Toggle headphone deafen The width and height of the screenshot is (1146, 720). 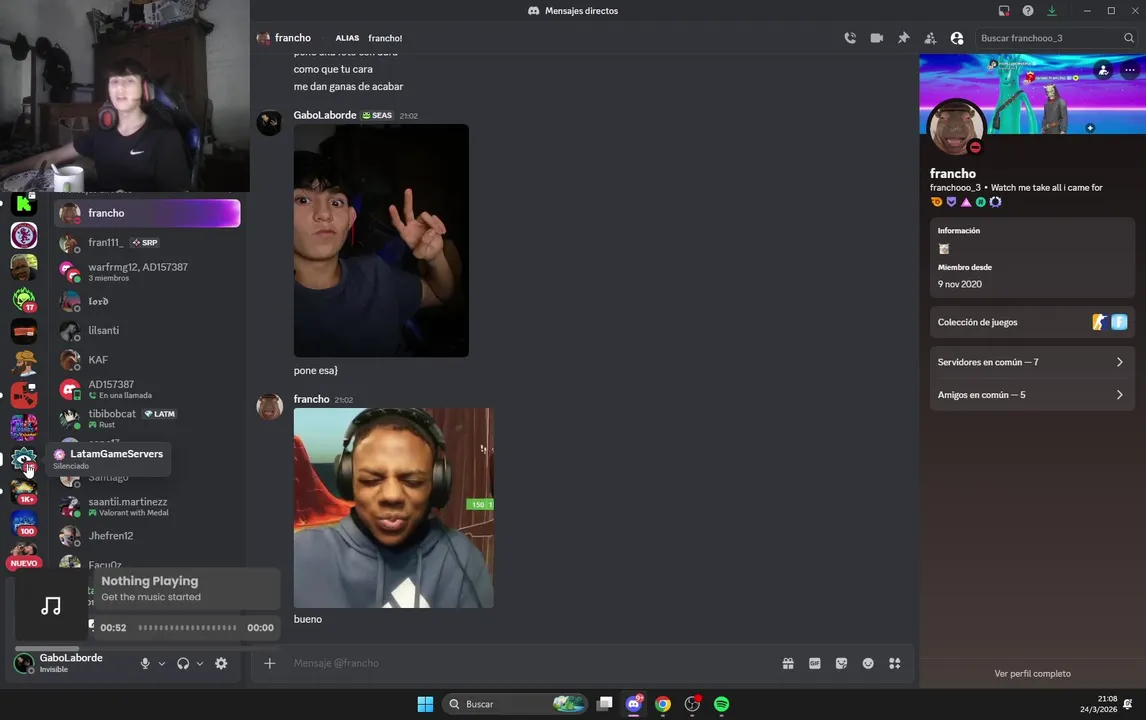[183, 663]
